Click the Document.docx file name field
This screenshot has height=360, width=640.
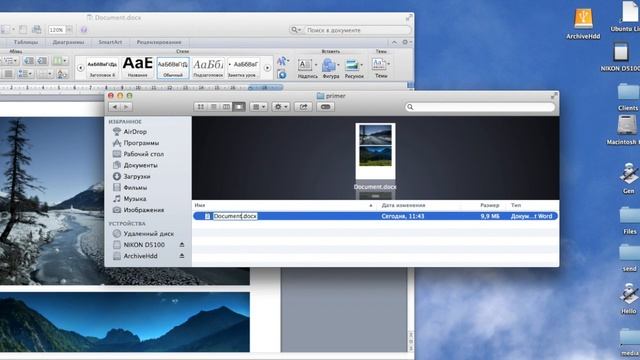[x=235, y=216]
